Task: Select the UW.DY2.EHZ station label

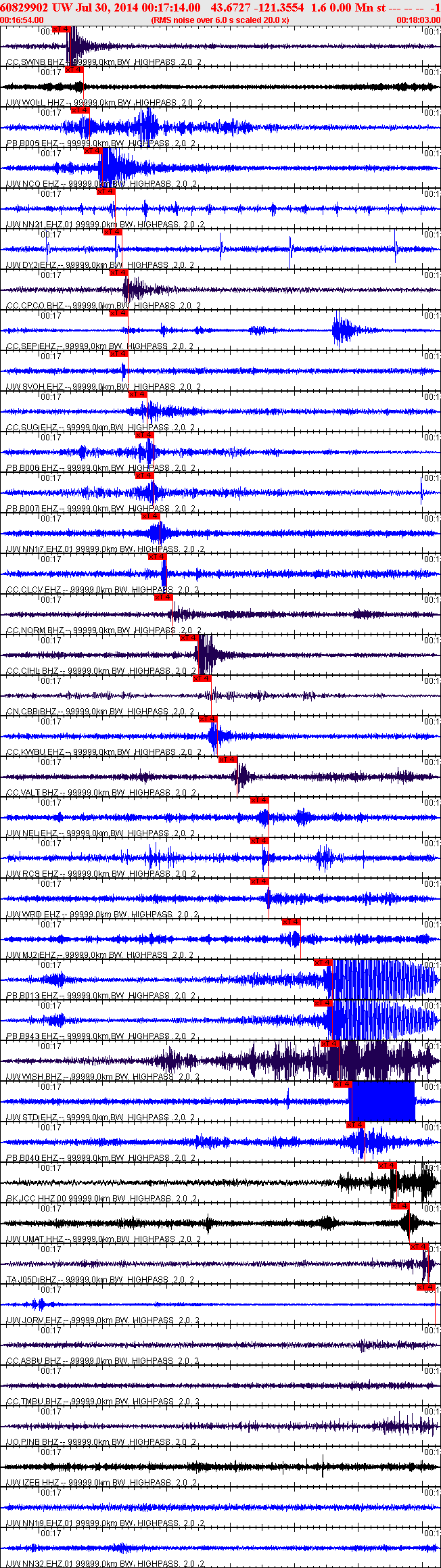Action: click(x=31, y=265)
